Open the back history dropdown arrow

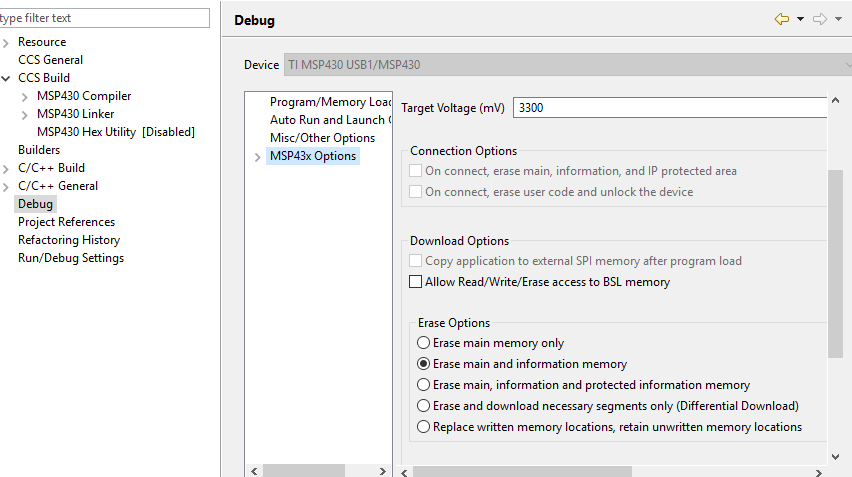[x=800, y=19]
